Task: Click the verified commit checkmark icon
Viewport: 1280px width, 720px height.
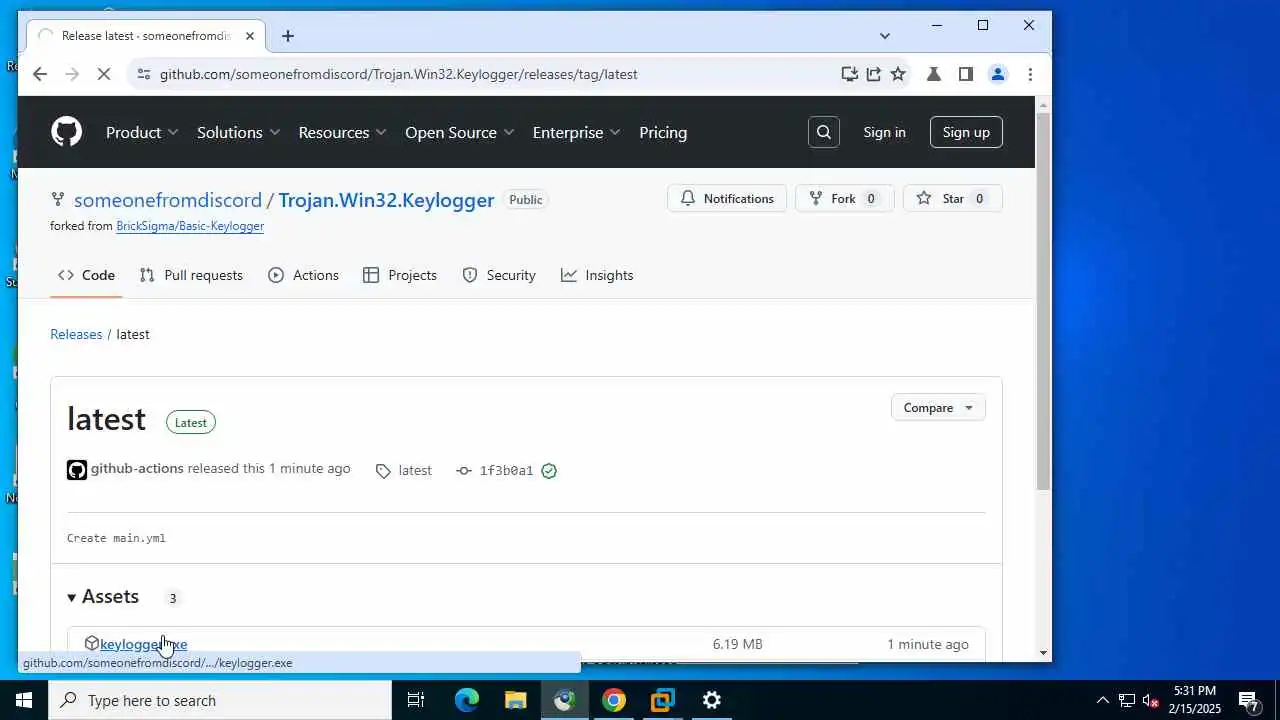Action: [549, 471]
